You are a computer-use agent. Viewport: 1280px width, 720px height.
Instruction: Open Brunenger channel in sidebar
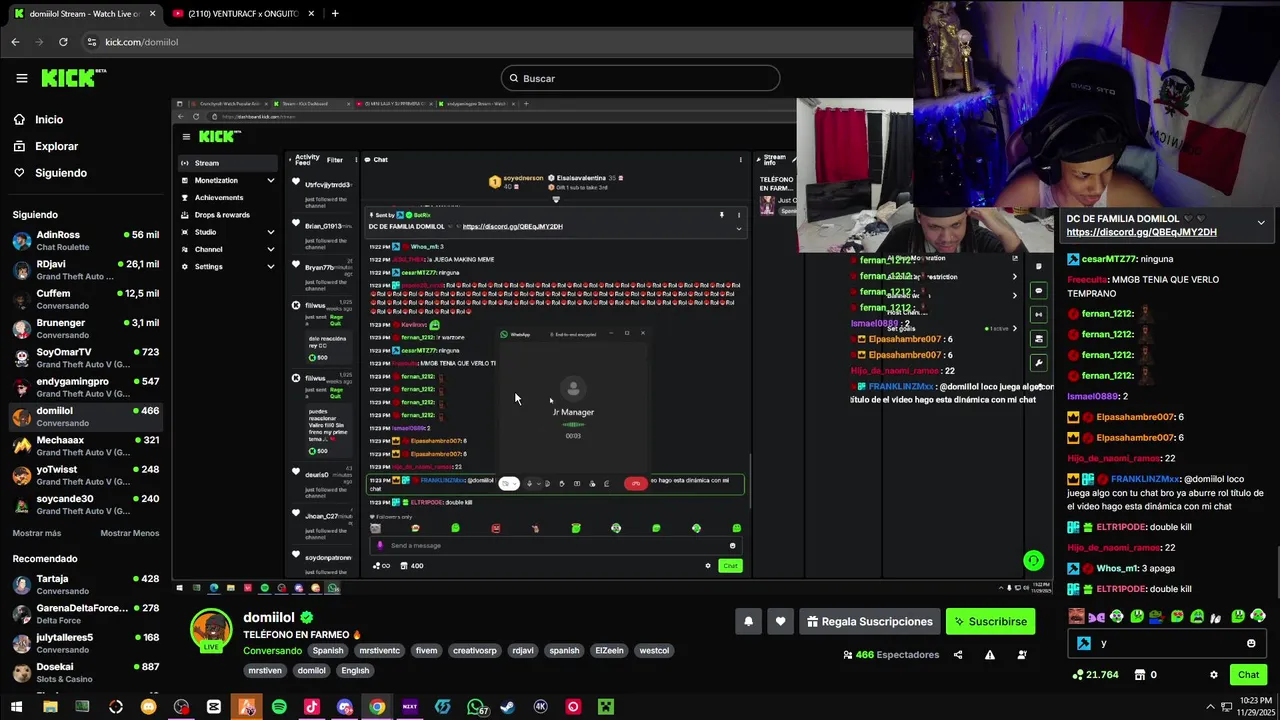click(x=85, y=329)
